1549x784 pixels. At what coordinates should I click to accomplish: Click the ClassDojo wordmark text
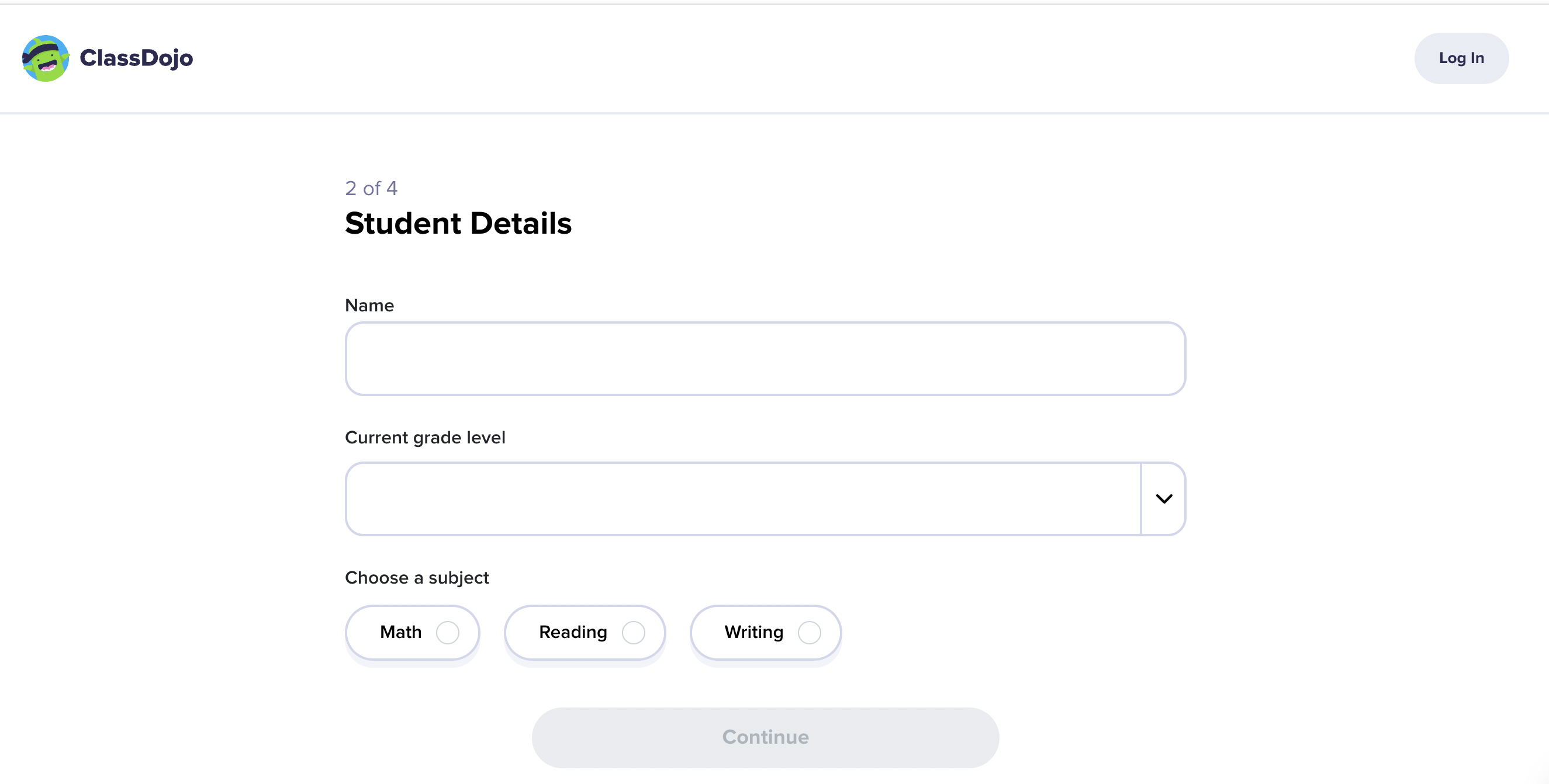pos(136,58)
